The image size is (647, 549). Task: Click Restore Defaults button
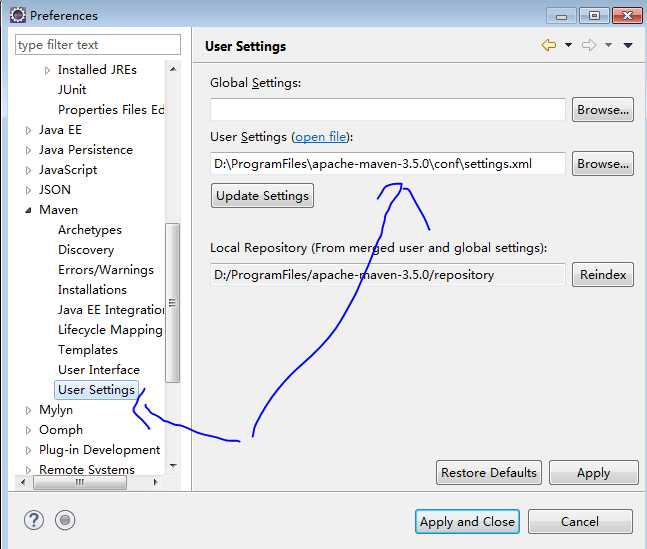pyautogui.click(x=489, y=472)
